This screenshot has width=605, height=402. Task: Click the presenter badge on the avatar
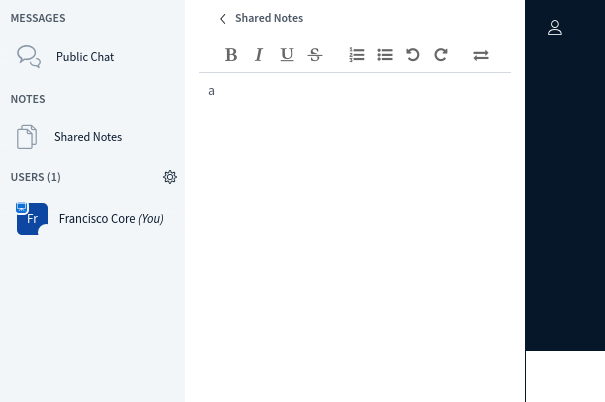coord(22,207)
